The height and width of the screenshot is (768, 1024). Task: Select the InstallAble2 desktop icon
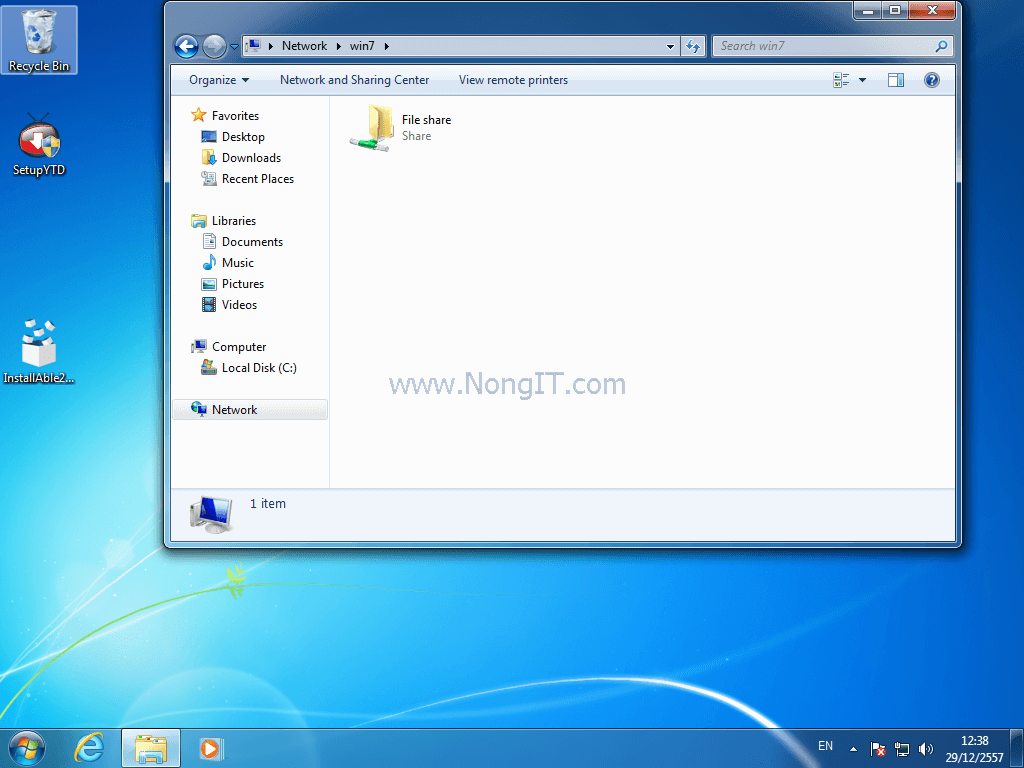click(39, 351)
